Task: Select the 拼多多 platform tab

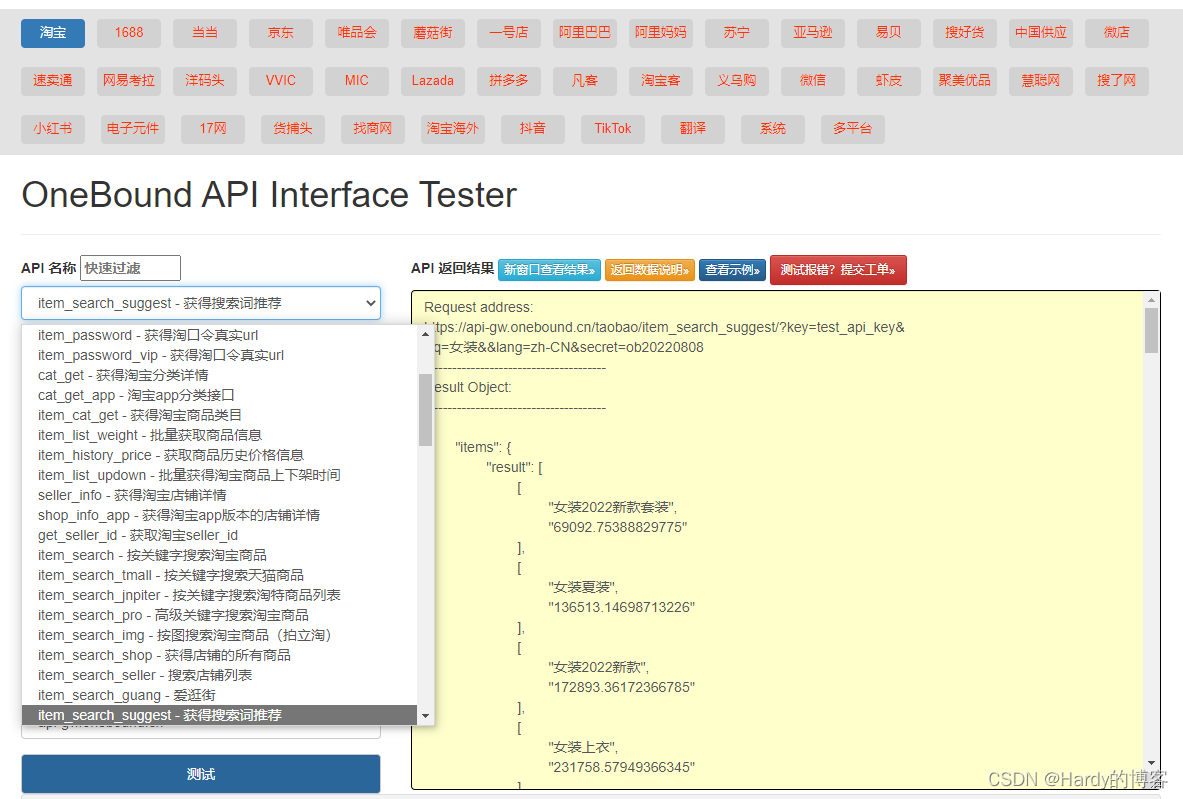Action: click(x=509, y=81)
